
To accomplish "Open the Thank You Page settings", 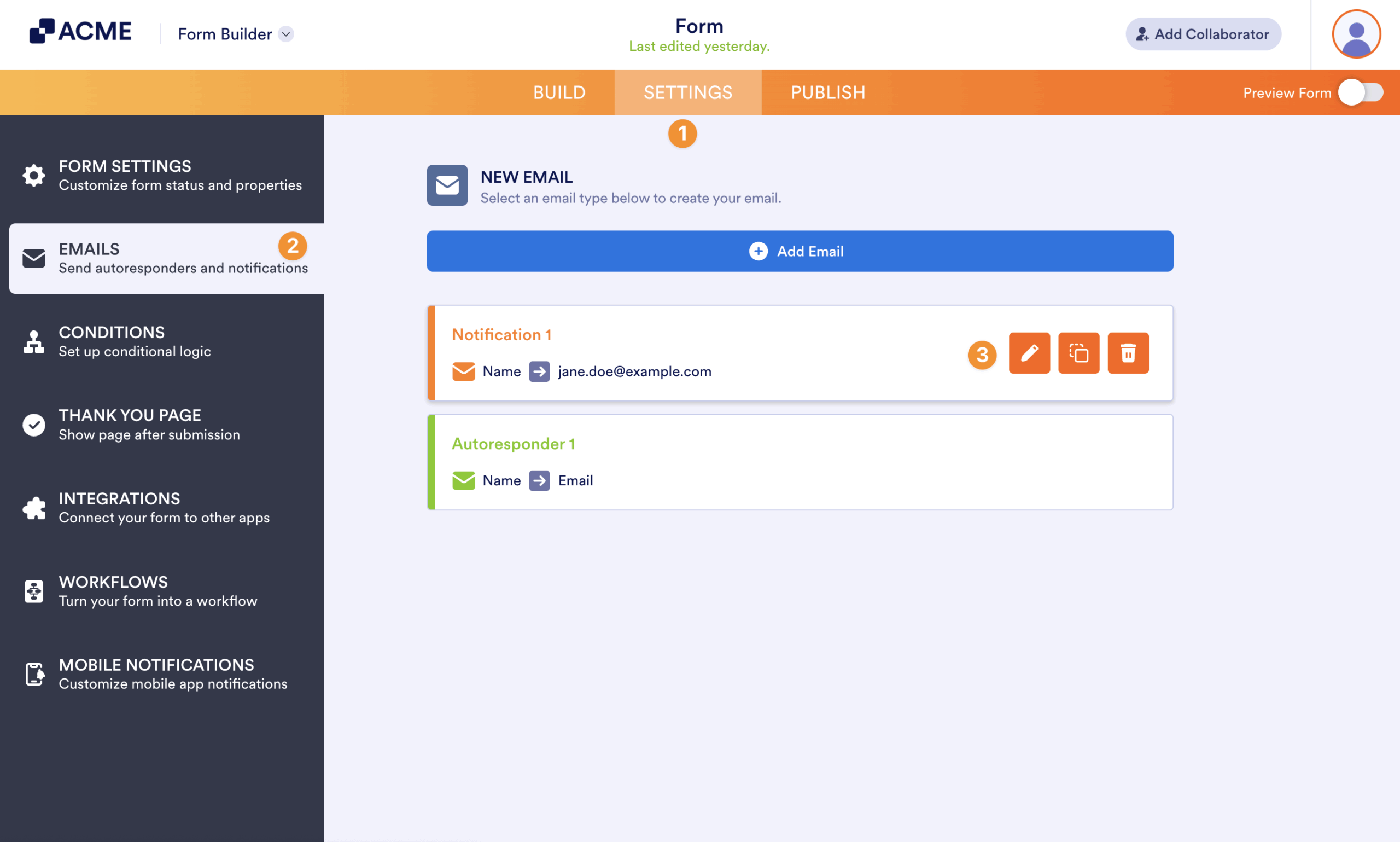I will pos(149,425).
